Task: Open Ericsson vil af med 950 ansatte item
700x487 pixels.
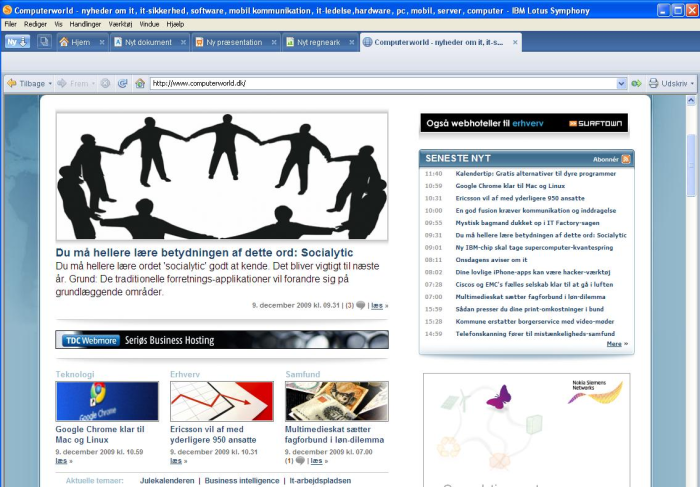Action: point(520,198)
